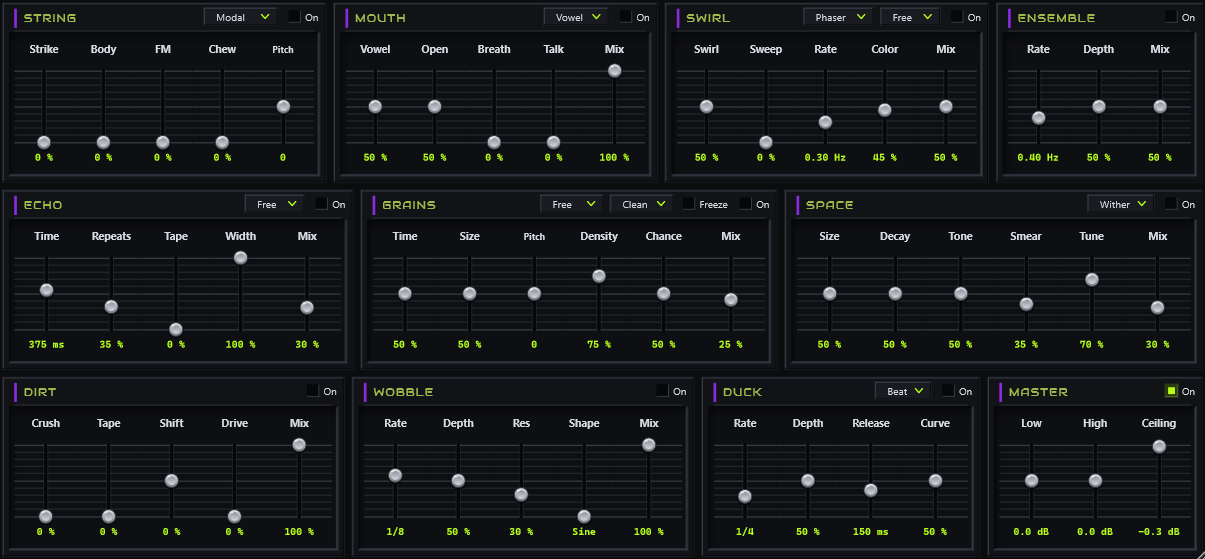Enable the ECHO module On checkbox
Viewport: 1205px width, 559px height.
(322, 204)
